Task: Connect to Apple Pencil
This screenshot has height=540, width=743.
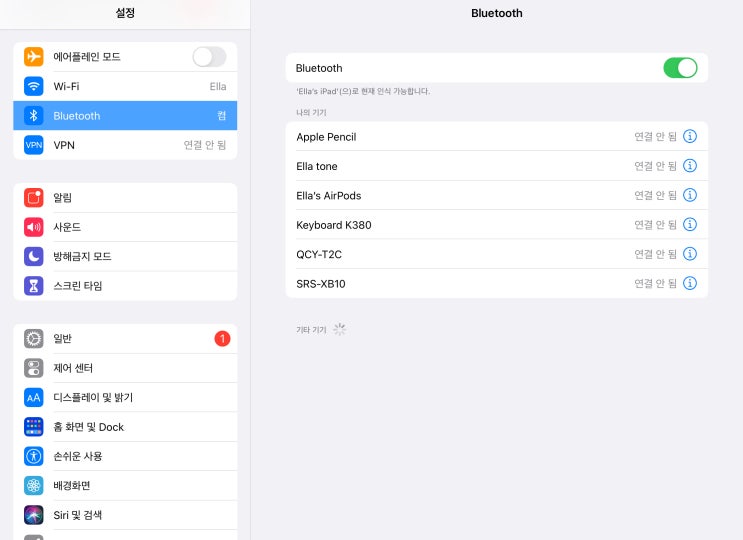Action: pyautogui.click(x=497, y=136)
